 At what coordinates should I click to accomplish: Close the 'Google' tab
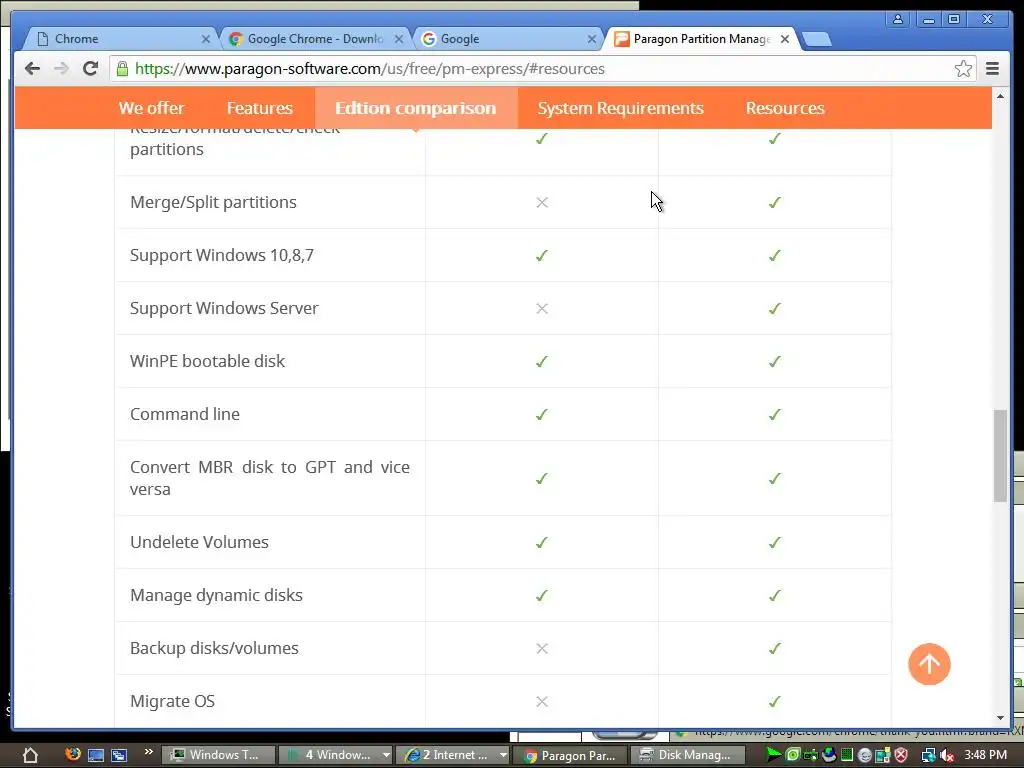point(592,39)
